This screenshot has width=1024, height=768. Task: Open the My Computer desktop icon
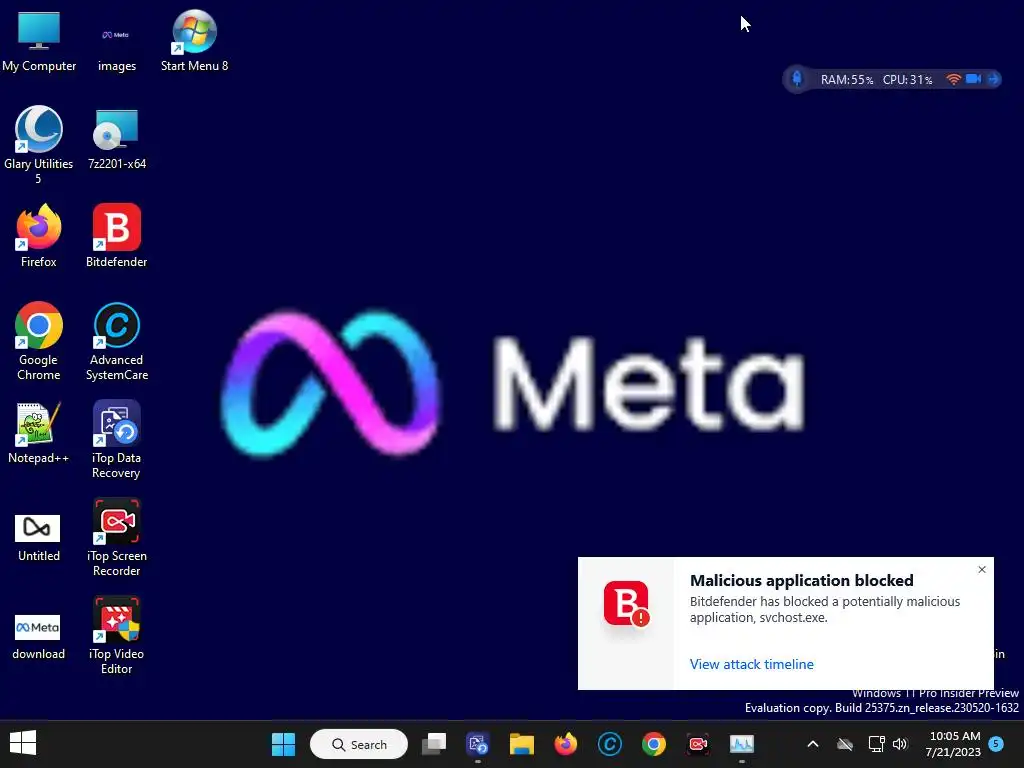click(39, 41)
